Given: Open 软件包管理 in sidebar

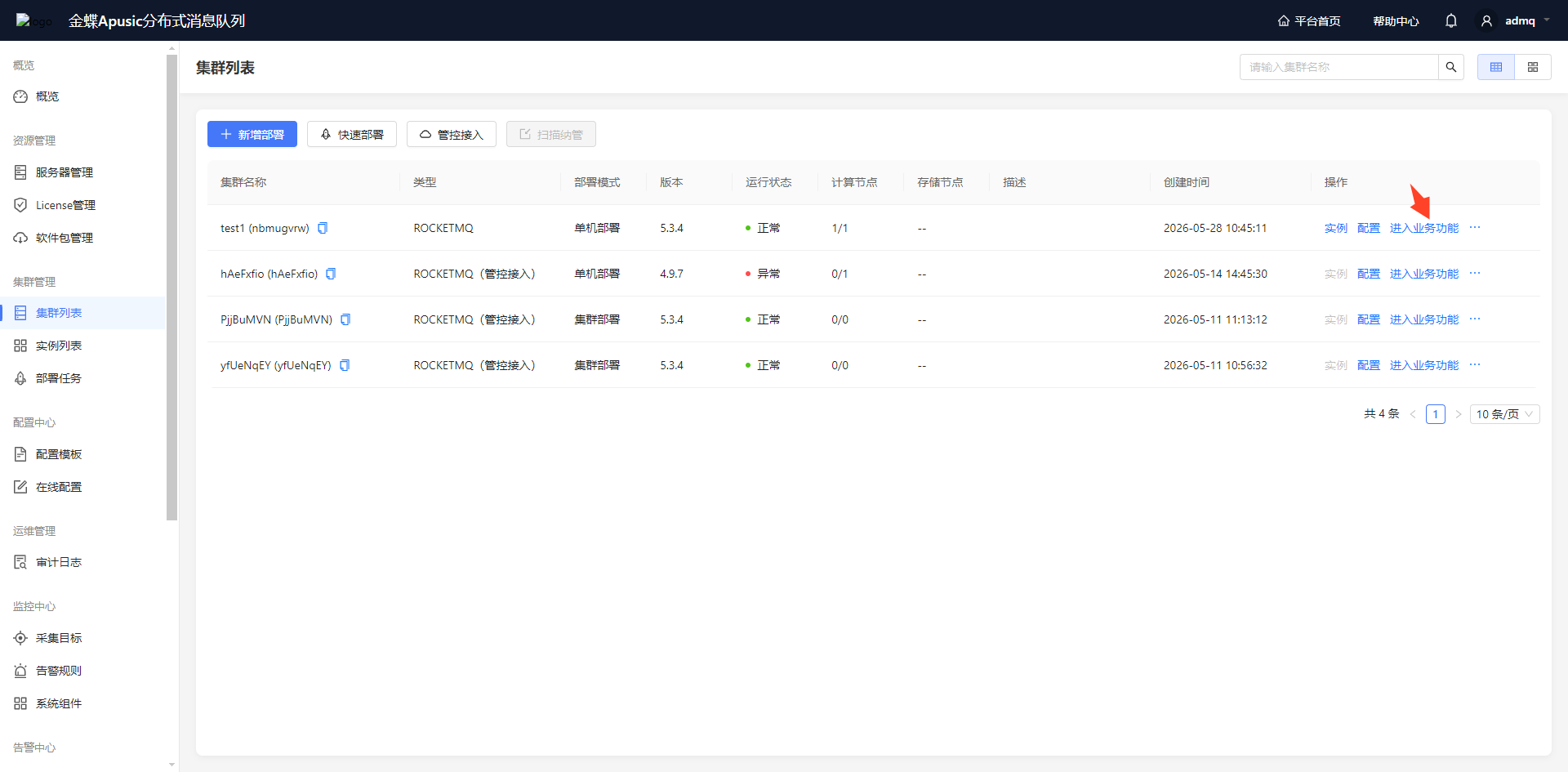Looking at the screenshot, I should (64, 238).
